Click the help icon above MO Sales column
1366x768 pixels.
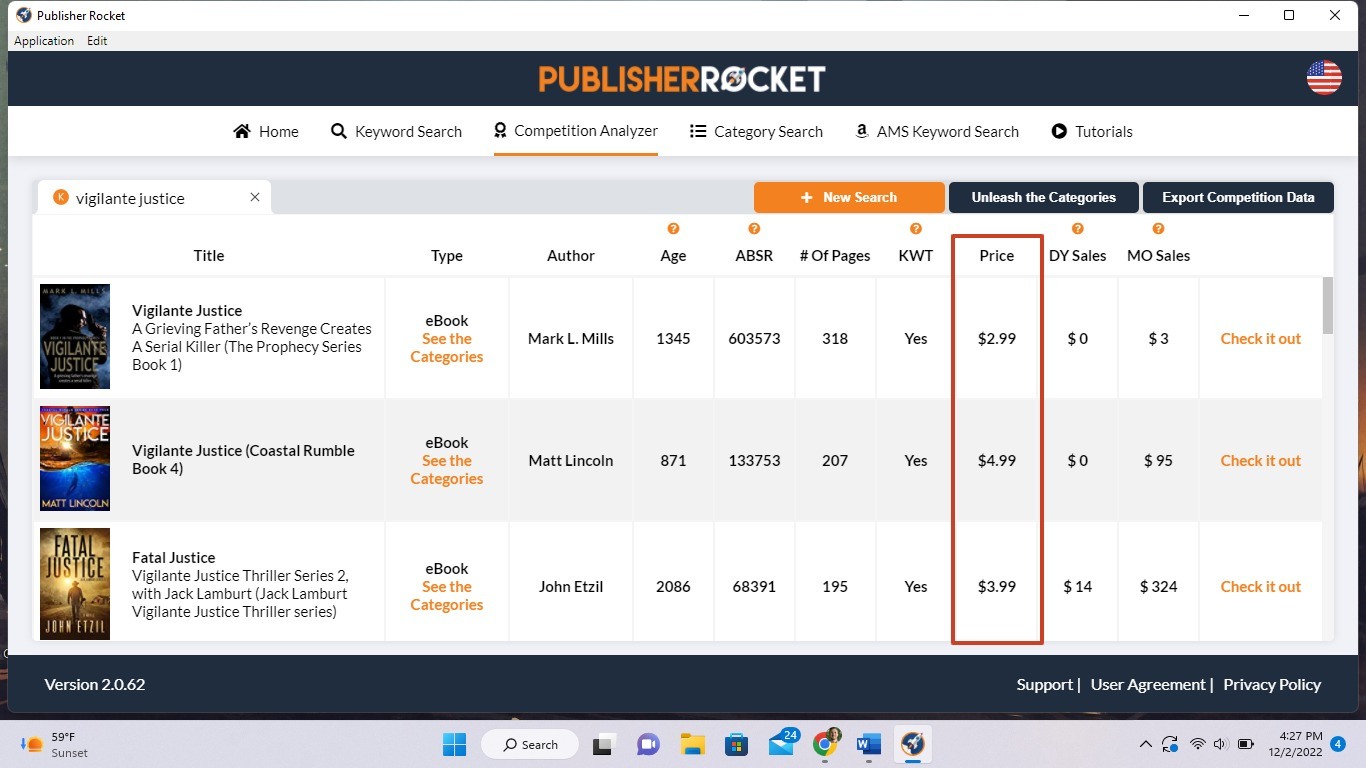pyautogui.click(x=1157, y=228)
